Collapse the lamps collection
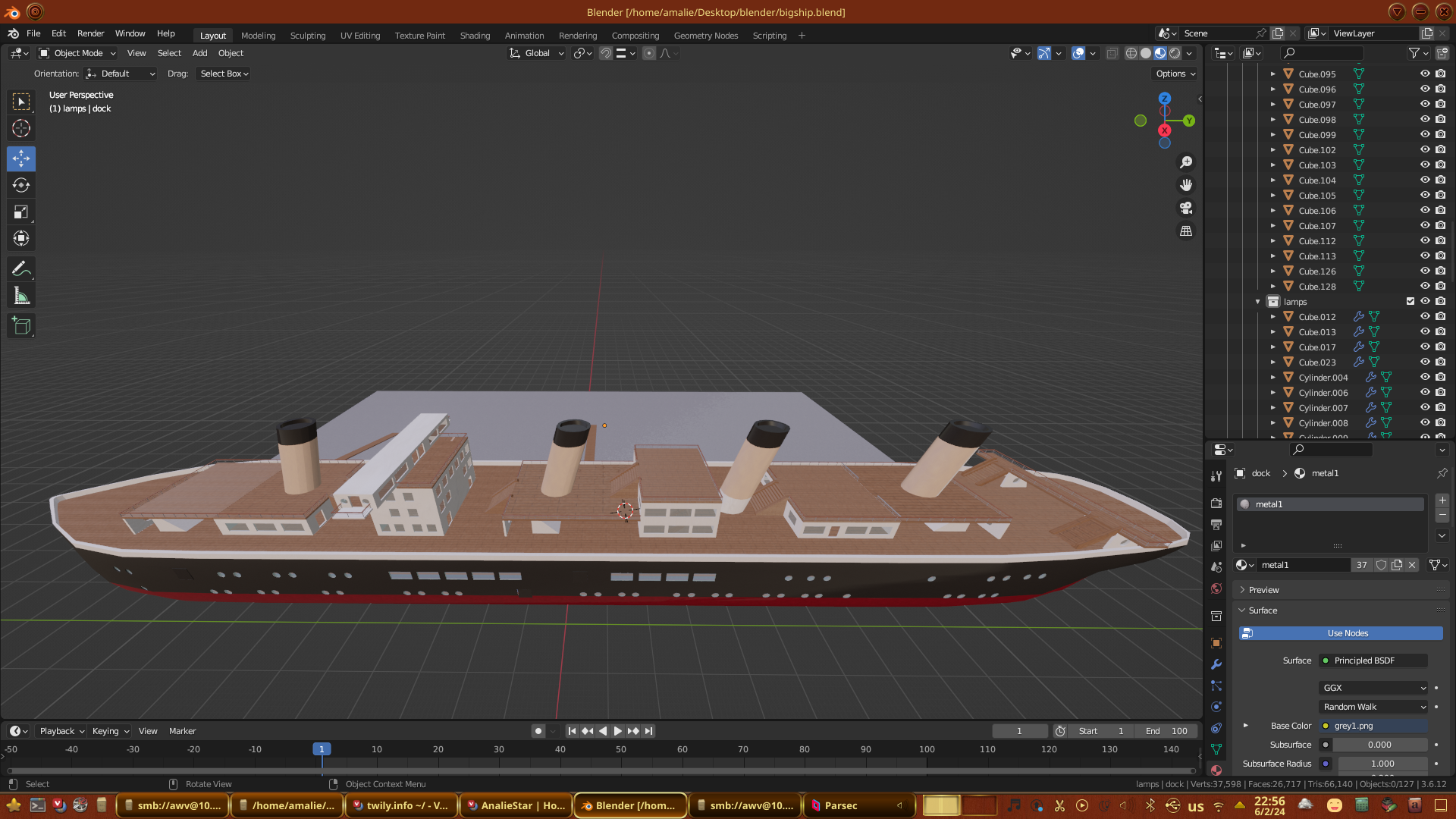This screenshot has width=1456, height=819. click(1258, 302)
